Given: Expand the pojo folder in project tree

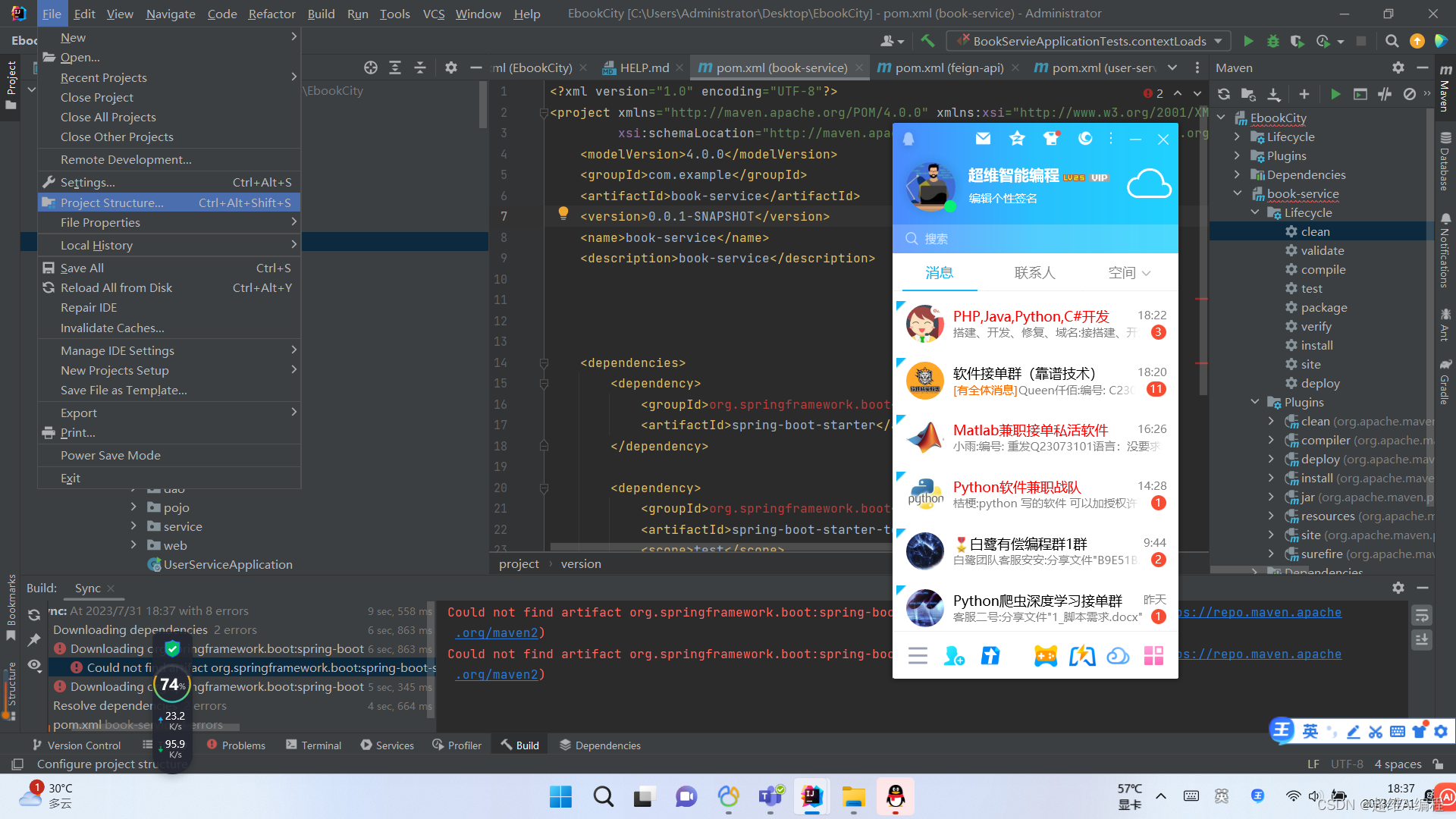Looking at the screenshot, I should coord(133,507).
